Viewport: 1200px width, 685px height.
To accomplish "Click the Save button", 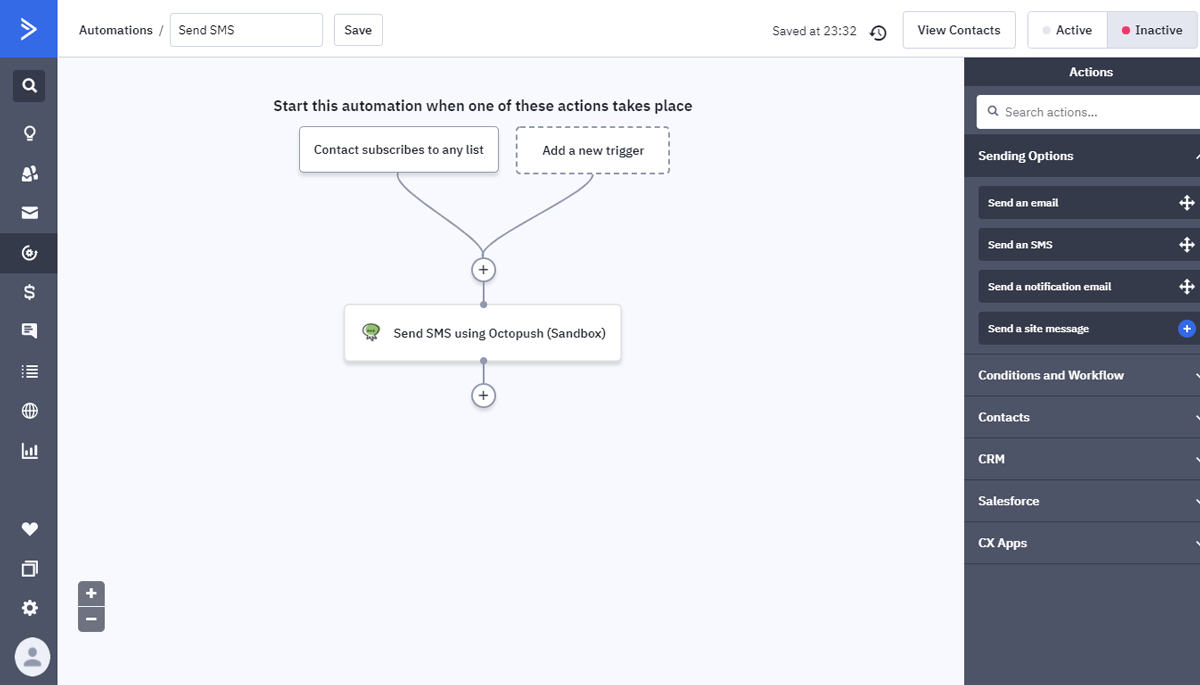I will 358,30.
